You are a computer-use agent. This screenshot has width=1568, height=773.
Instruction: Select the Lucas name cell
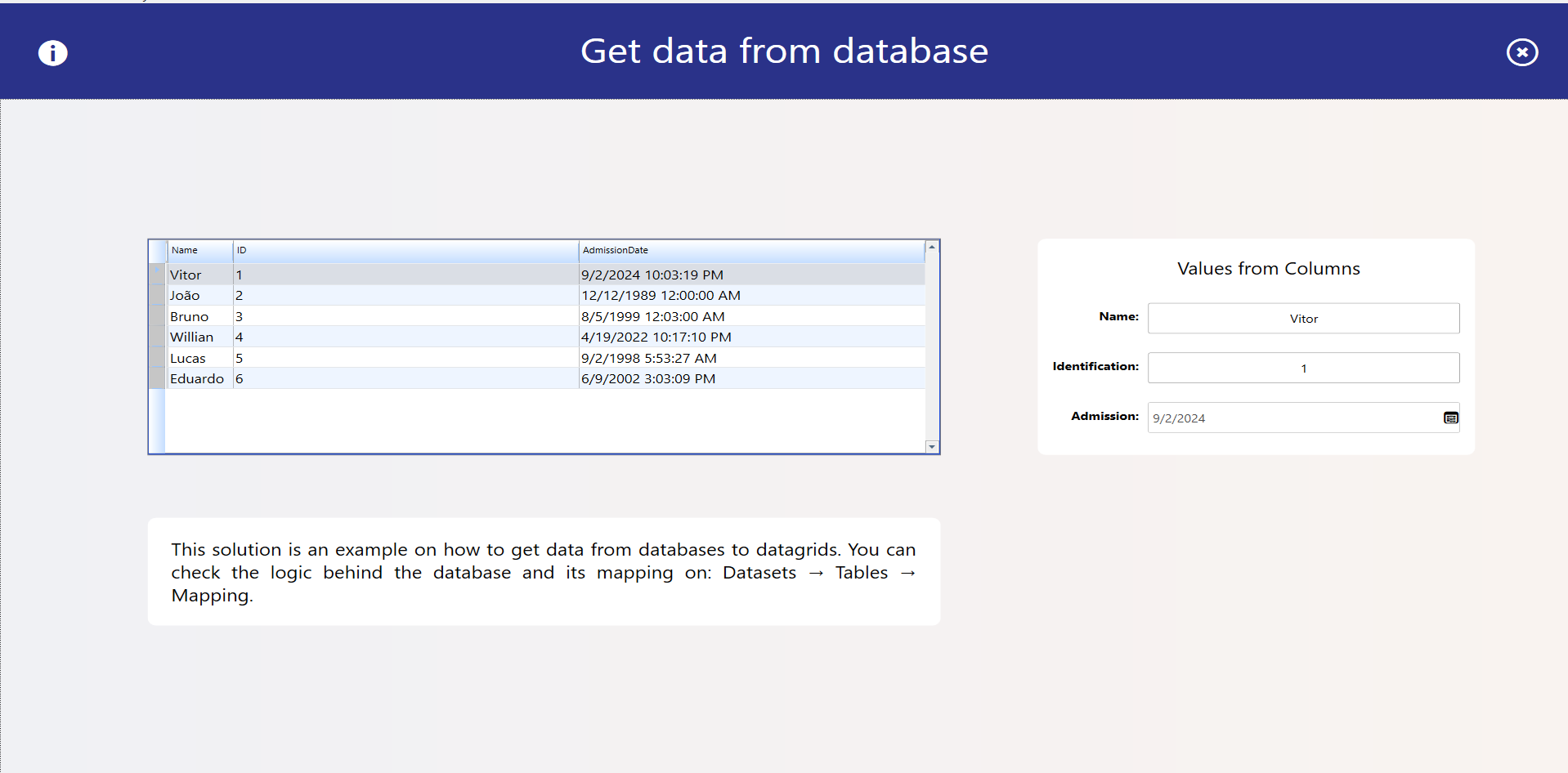pyautogui.click(x=188, y=359)
